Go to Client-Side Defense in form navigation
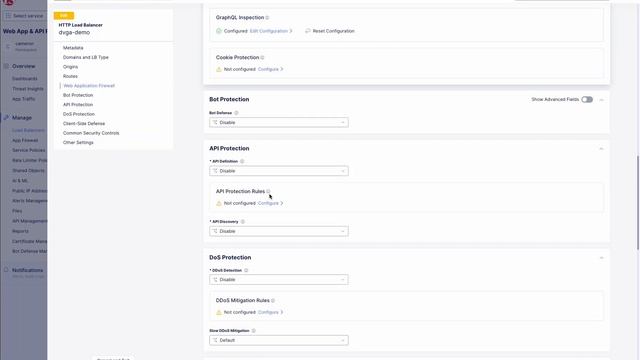Image resolution: width=640 pixels, height=360 pixels. pos(84,124)
